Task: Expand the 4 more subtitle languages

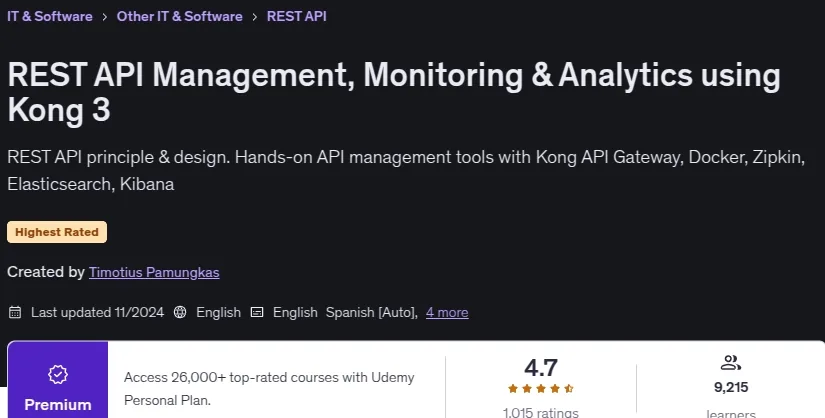Action: pyautogui.click(x=447, y=313)
